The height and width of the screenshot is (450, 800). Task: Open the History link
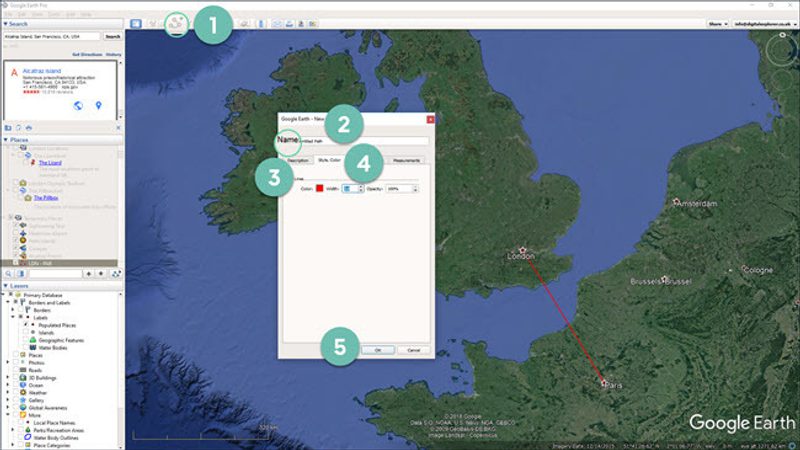pyautogui.click(x=113, y=54)
